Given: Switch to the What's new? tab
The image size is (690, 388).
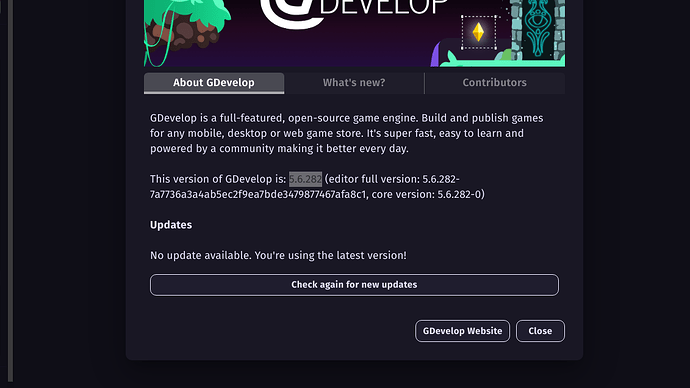Looking at the screenshot, I should tap(354, 83).
